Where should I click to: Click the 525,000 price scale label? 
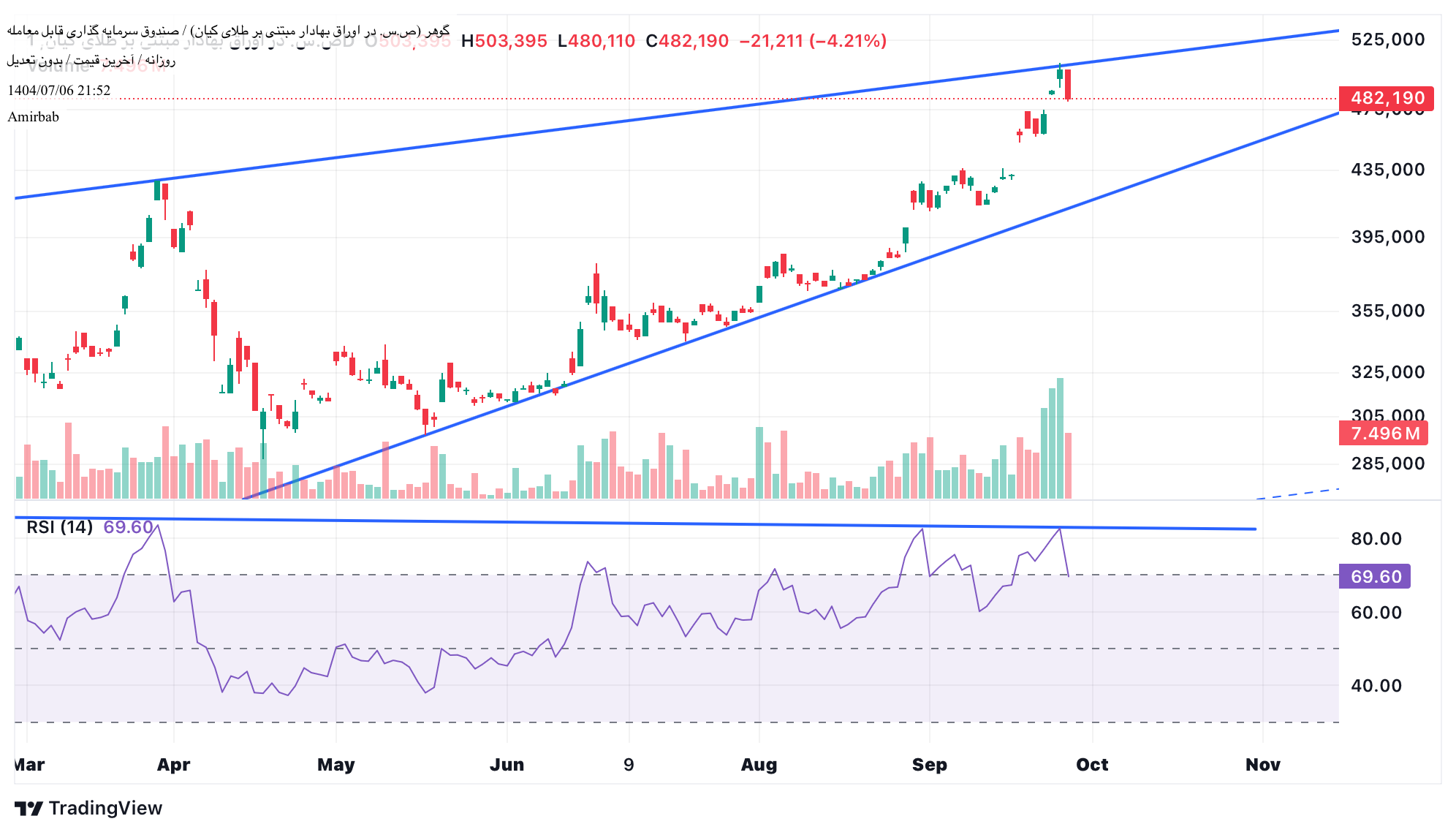click(x=1387, y=39)
